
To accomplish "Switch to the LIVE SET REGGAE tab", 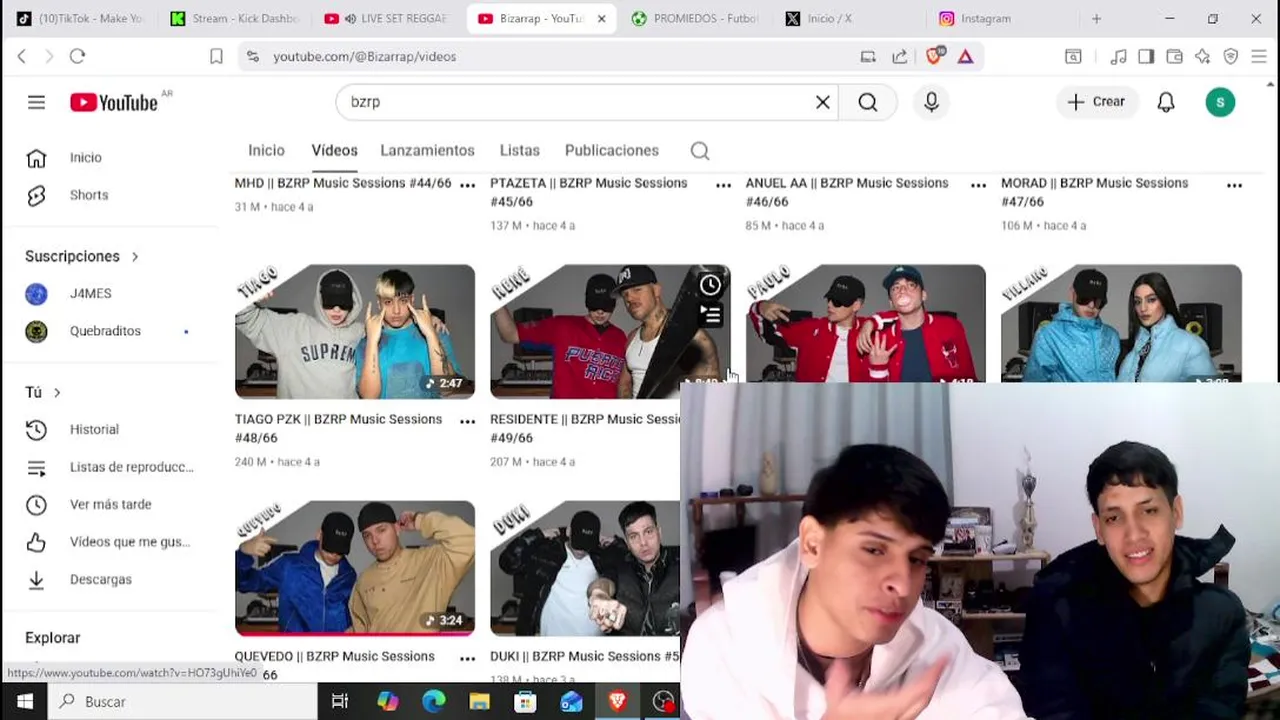I will point(387,18).
